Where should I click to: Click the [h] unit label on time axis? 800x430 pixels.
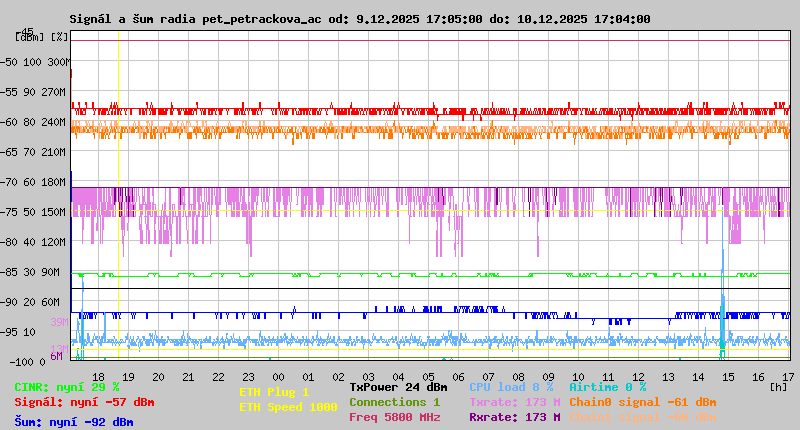778,386
